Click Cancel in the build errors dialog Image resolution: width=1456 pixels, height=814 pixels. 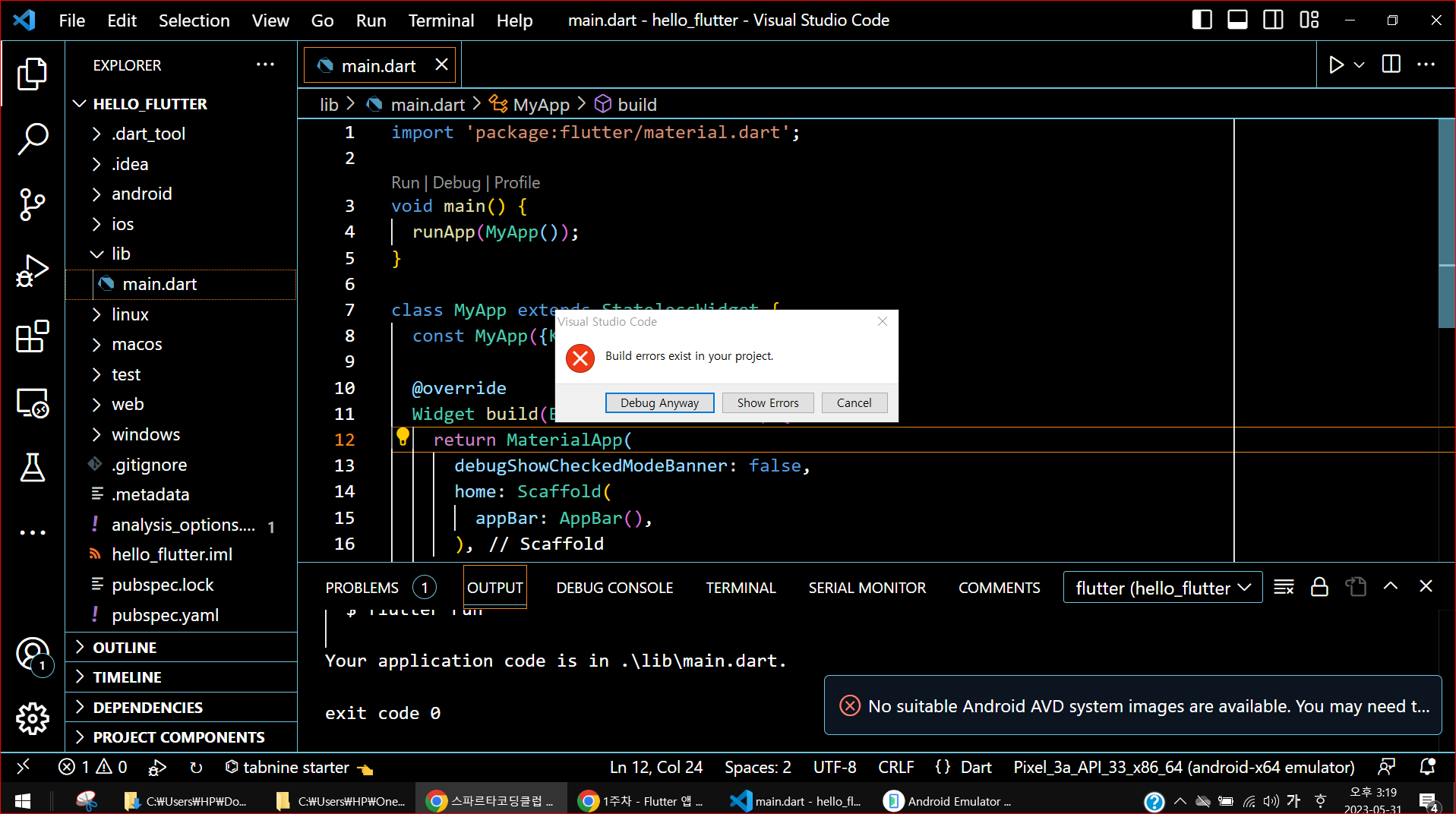(854, 402)
